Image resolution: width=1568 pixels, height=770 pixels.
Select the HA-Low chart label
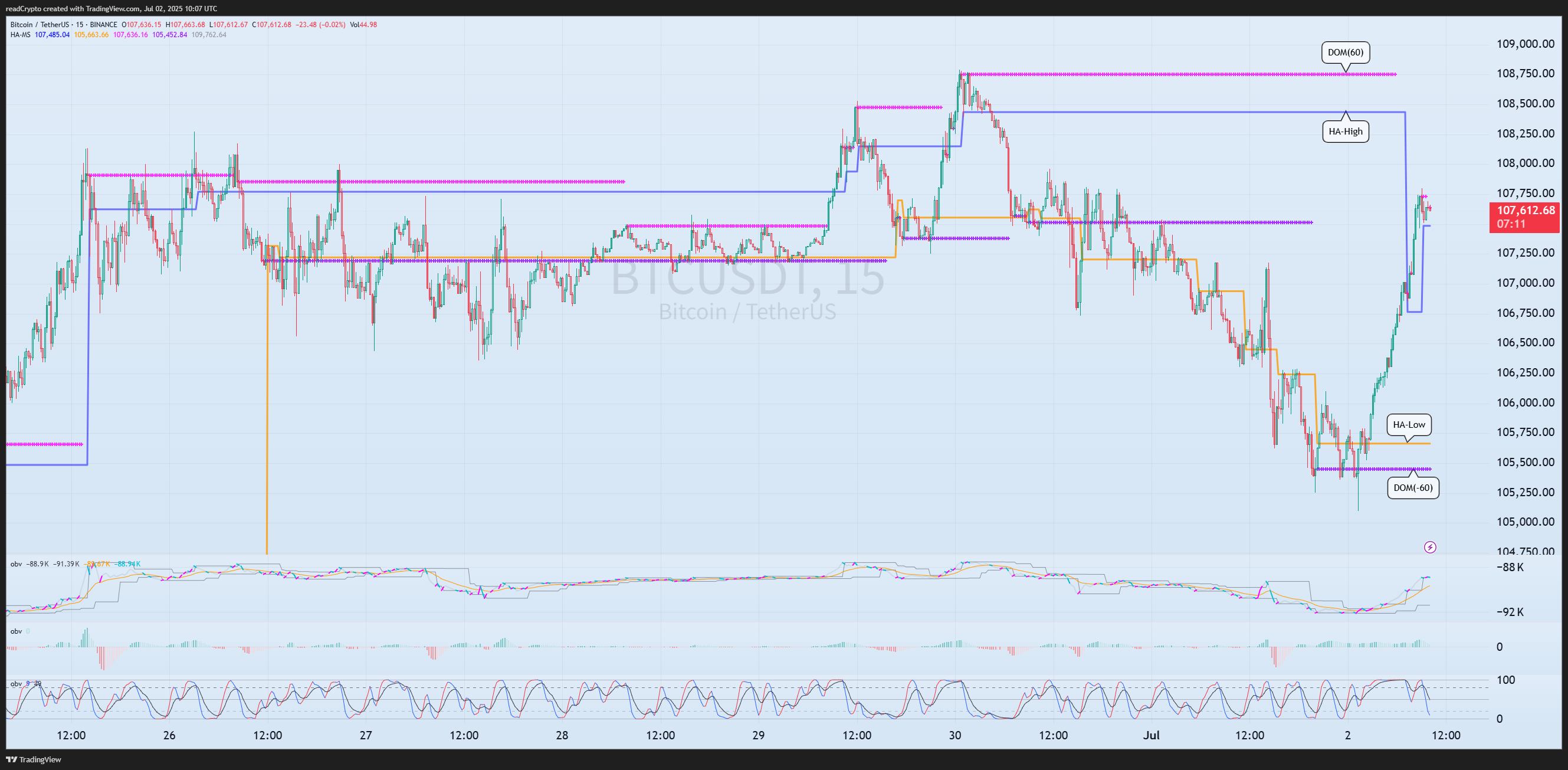1409,425
